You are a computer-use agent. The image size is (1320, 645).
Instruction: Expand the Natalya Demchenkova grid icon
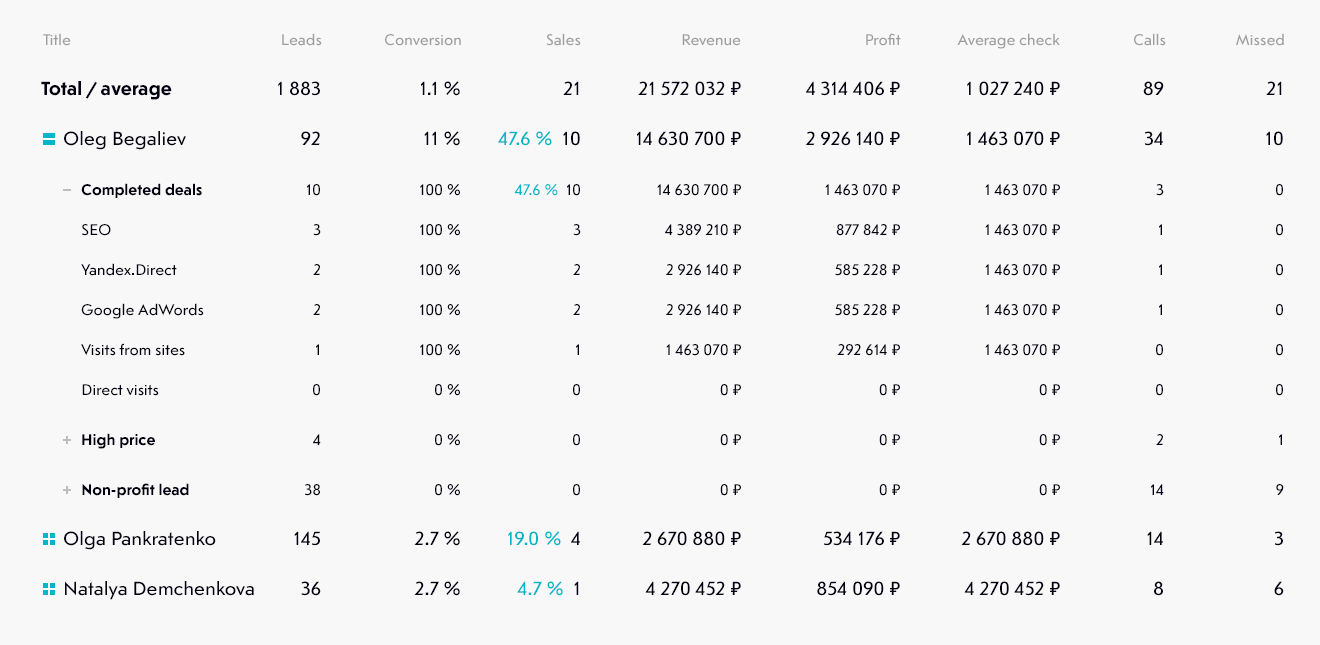pyautogui.click(x=48, y=590)
